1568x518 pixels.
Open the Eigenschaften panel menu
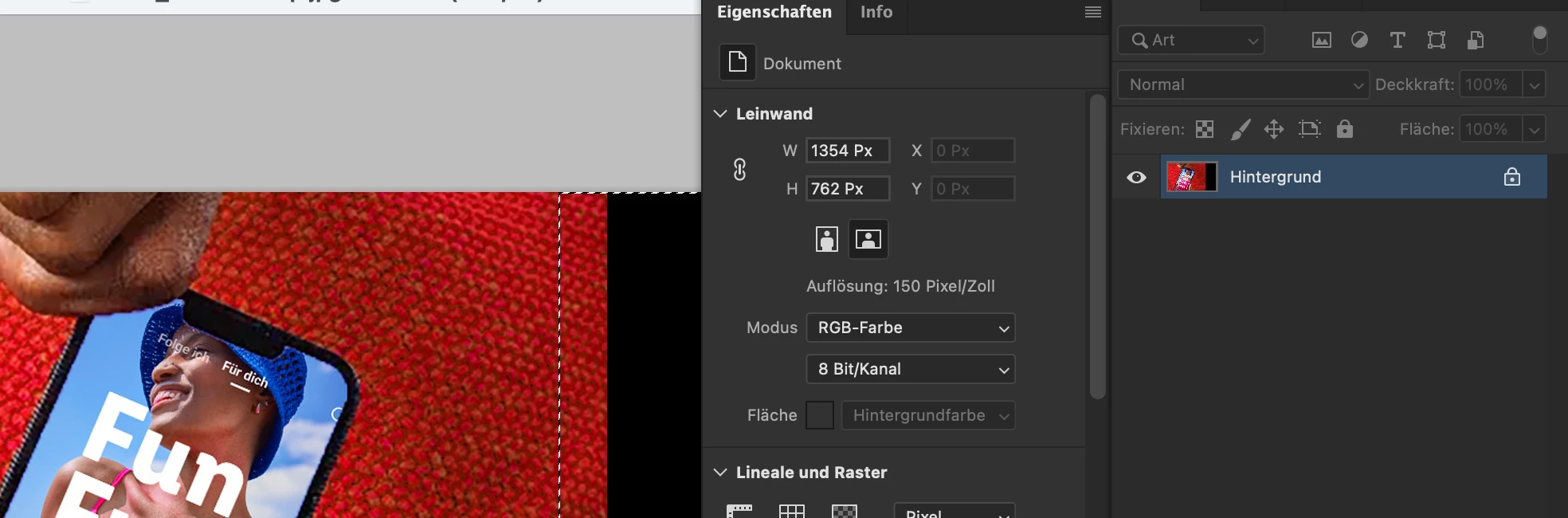coord(1093,12)
